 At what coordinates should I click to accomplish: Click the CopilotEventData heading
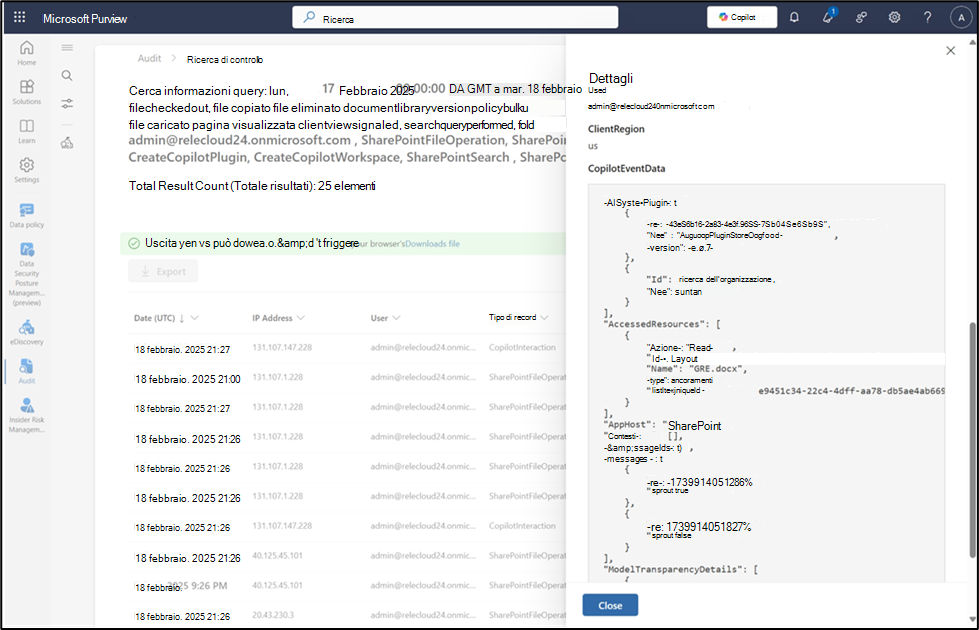626,169
